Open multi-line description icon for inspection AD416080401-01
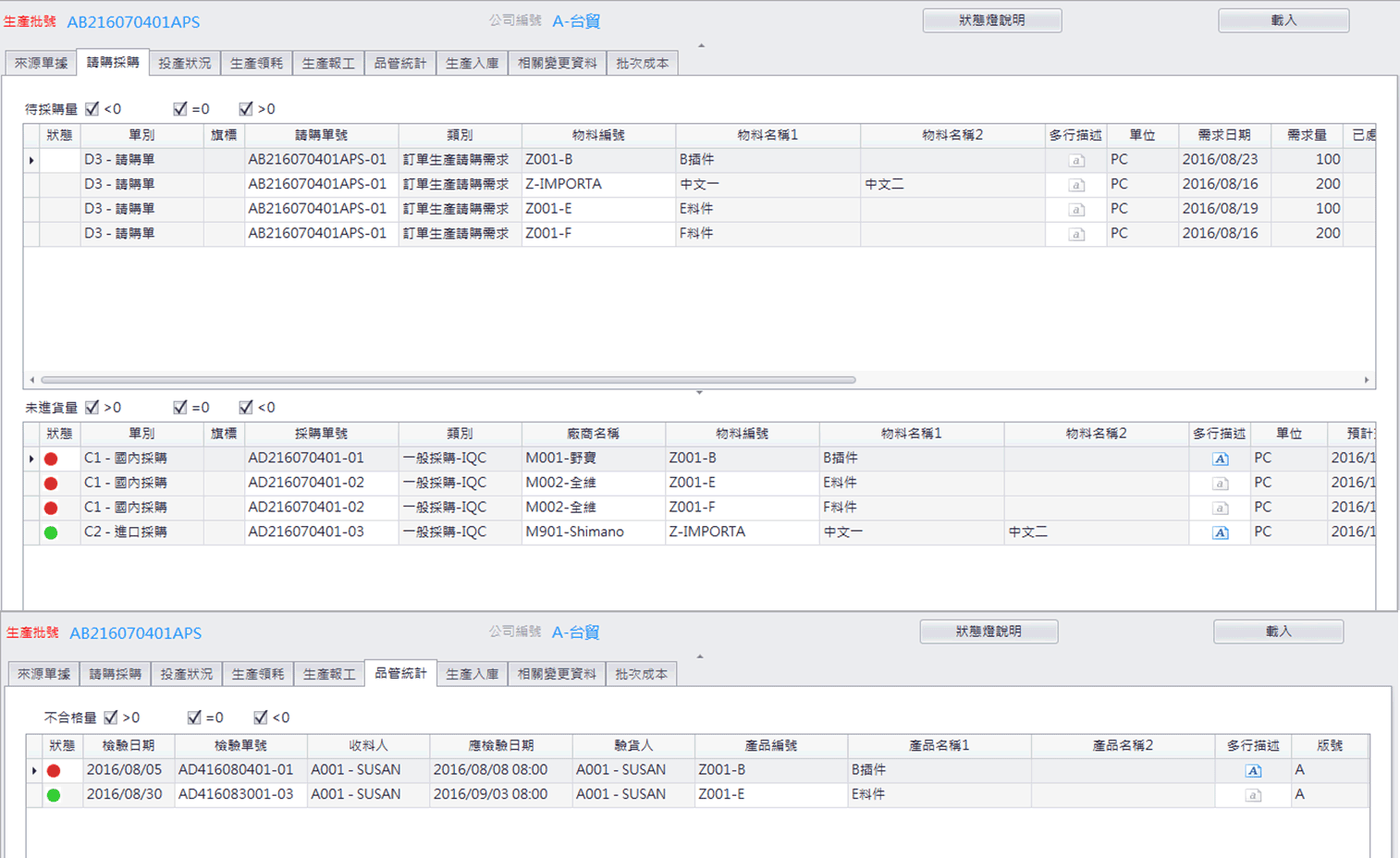The height and width of the screenshot is (858, 1400). tap(1254, 770)
